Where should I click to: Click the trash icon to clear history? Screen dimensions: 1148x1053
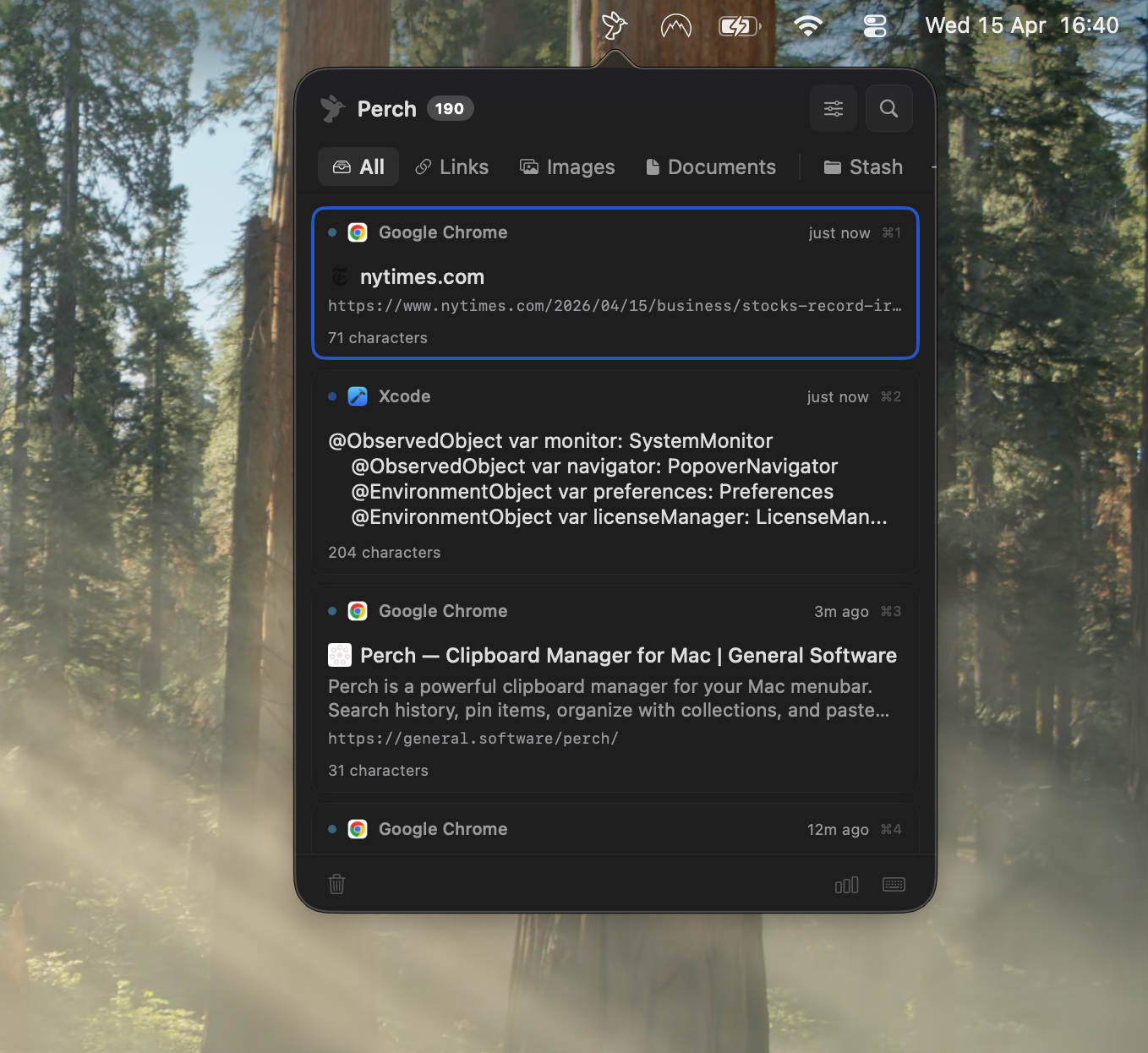(336, 884)
